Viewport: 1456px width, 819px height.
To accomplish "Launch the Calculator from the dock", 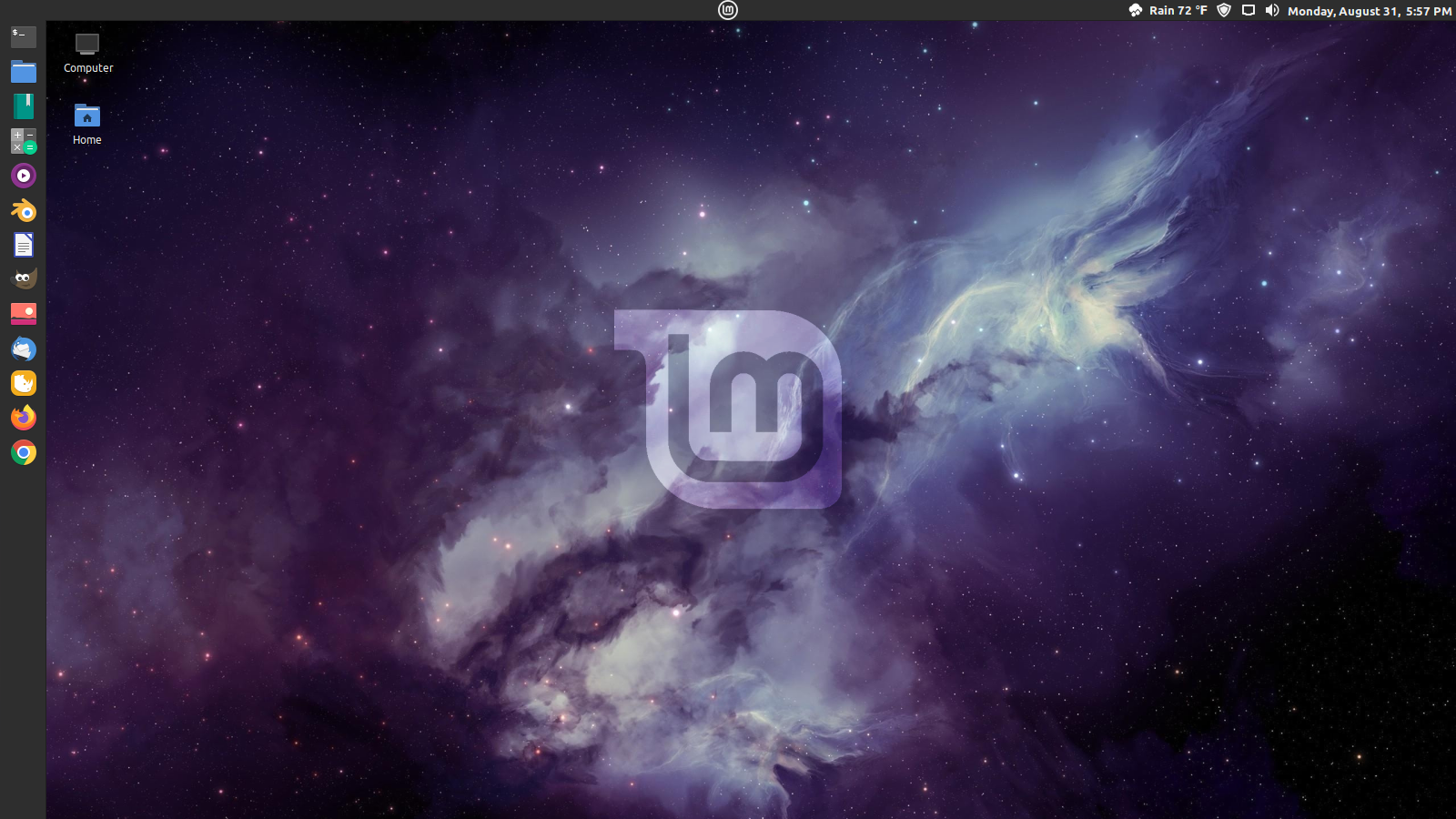I will tap(24, 141).
